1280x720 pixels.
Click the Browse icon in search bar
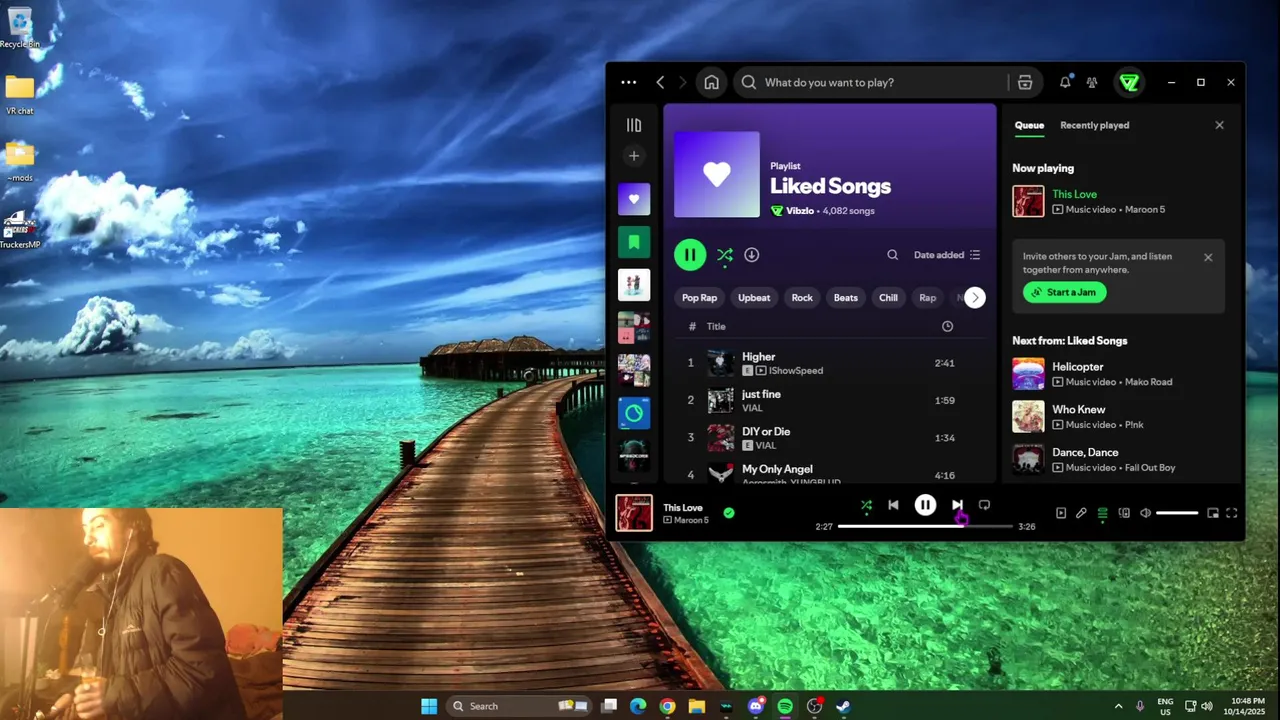1025,83
